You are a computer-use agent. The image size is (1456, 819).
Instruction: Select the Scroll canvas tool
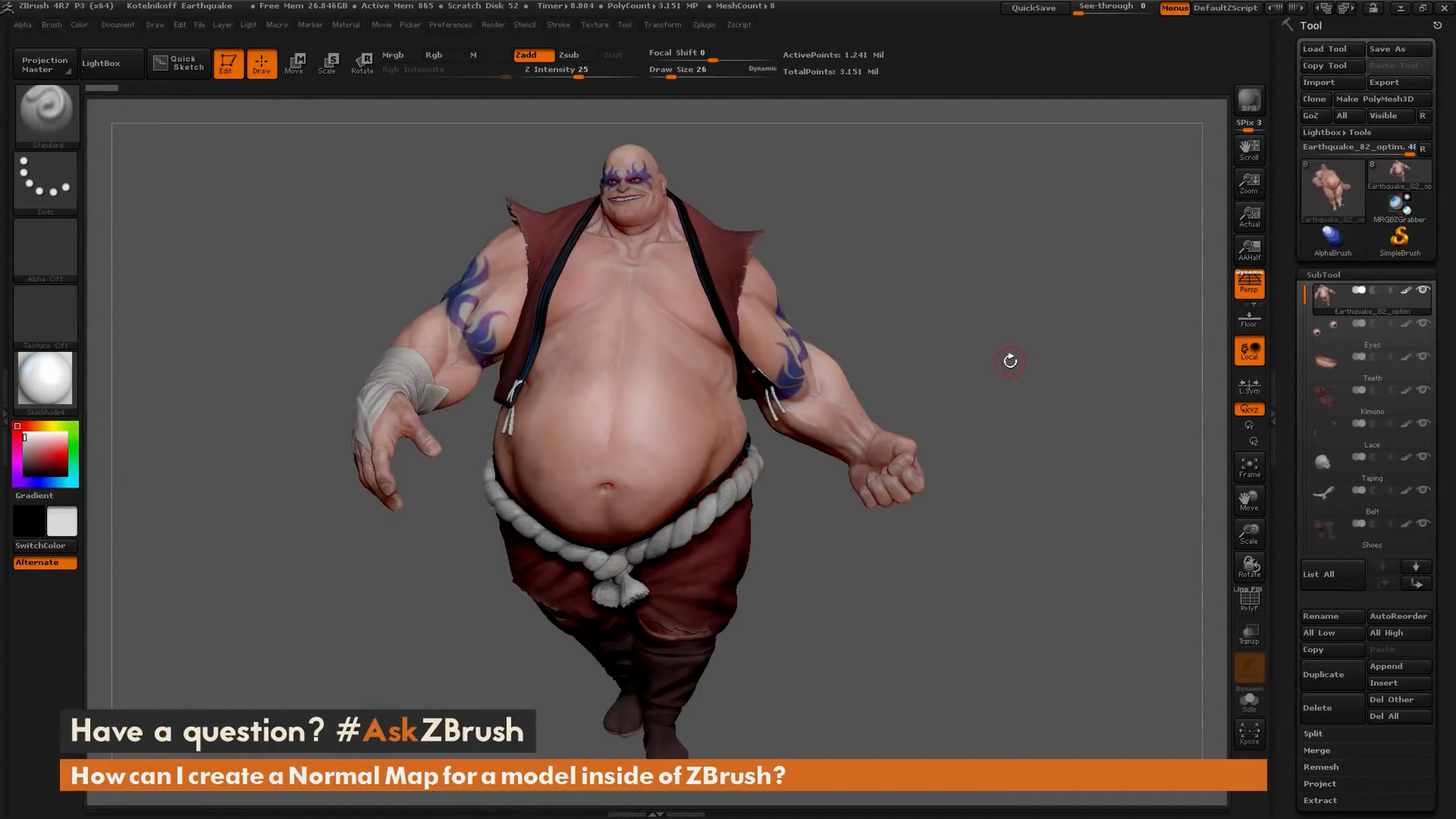point(1249,150)
